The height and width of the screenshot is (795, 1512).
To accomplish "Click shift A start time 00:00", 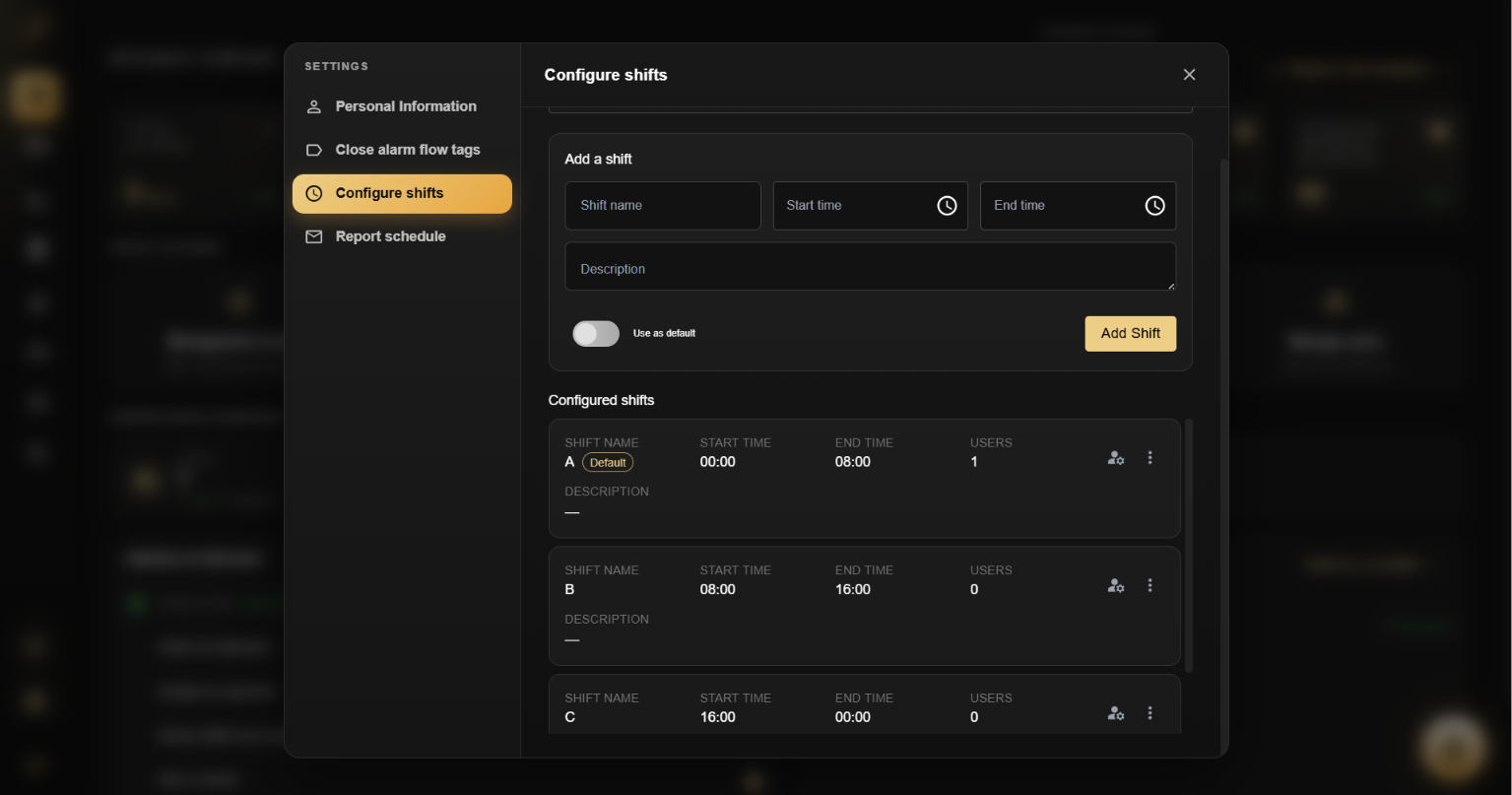I will pos(718,462).
